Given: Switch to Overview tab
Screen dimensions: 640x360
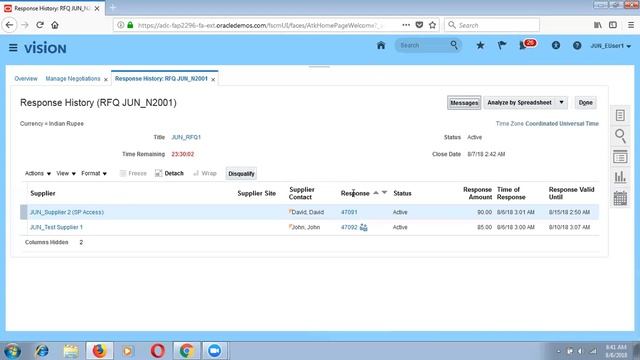Looking at the screenshot, I should [26, 78].
